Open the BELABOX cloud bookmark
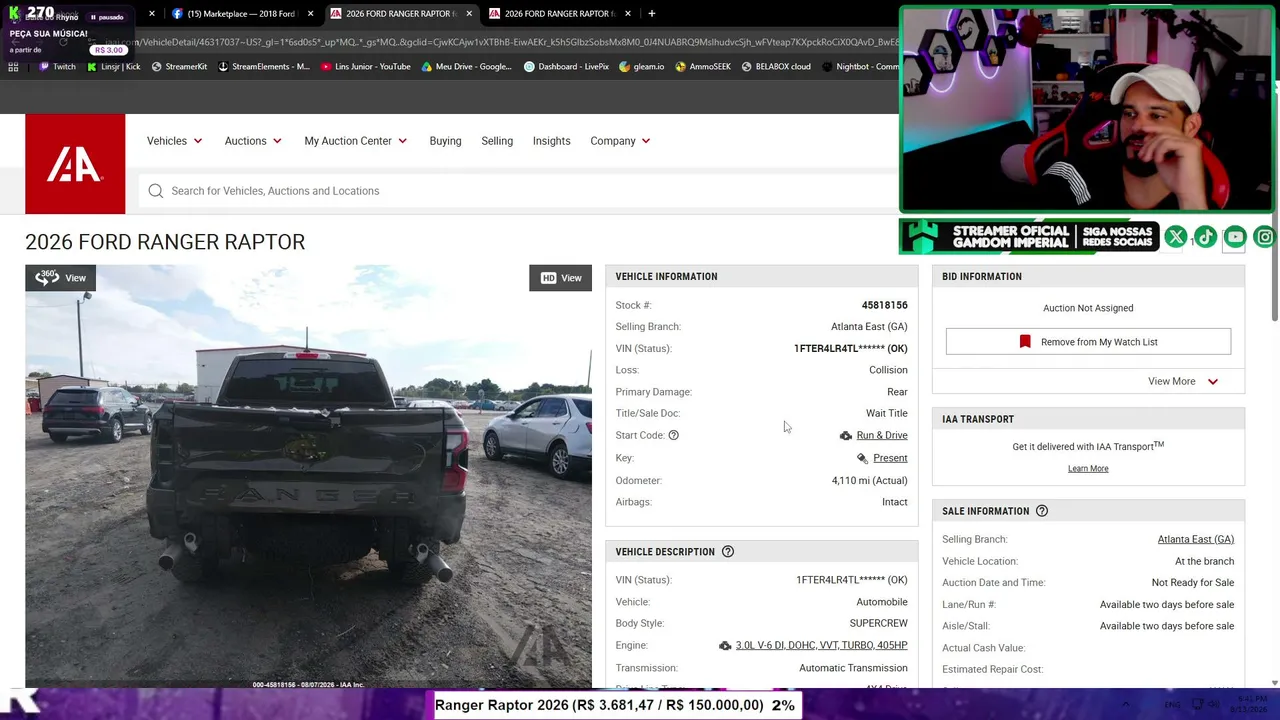1280x720 pixels. click(x=776, y=67)
